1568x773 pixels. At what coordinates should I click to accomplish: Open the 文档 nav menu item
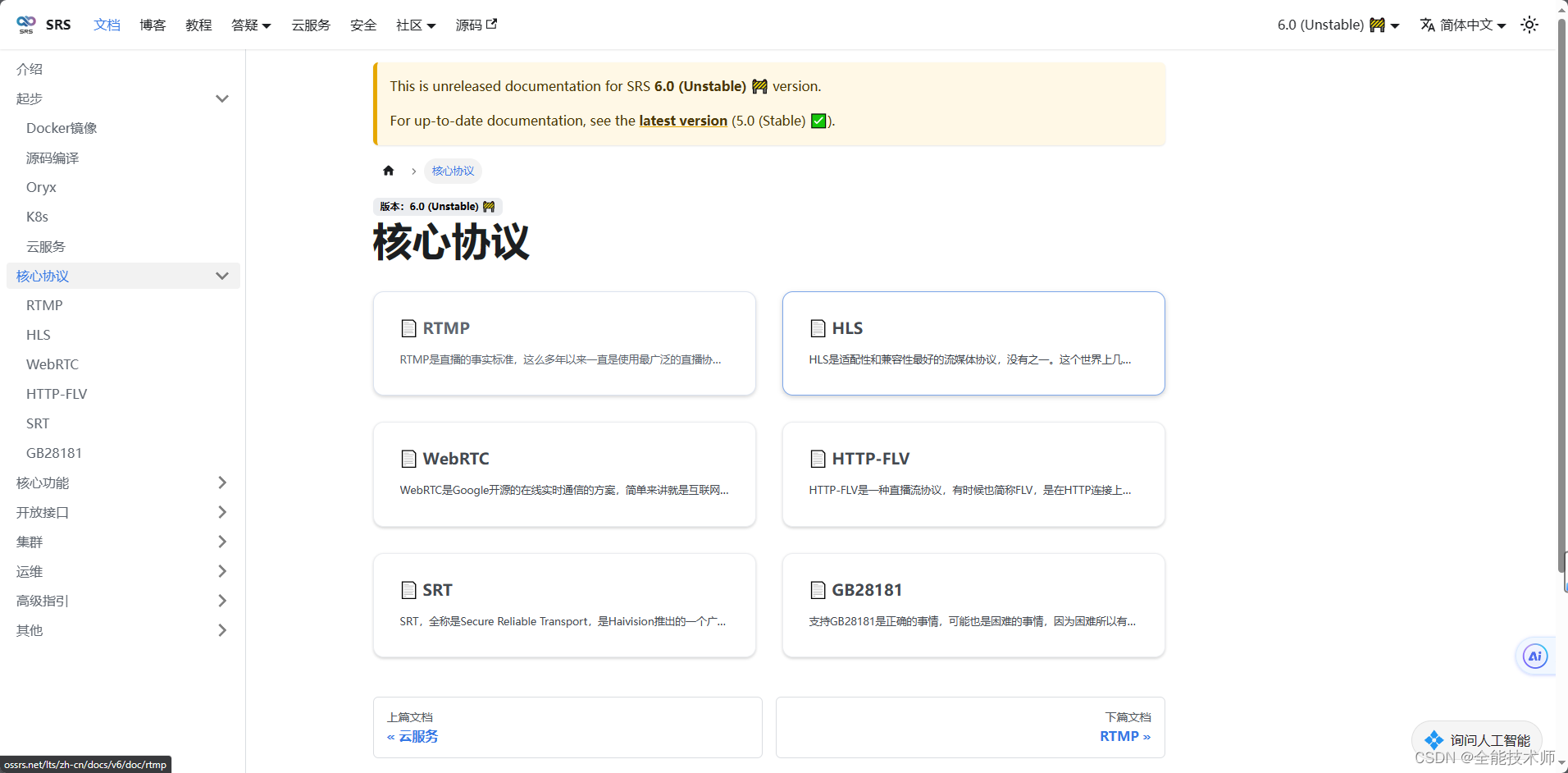[107, 25]
